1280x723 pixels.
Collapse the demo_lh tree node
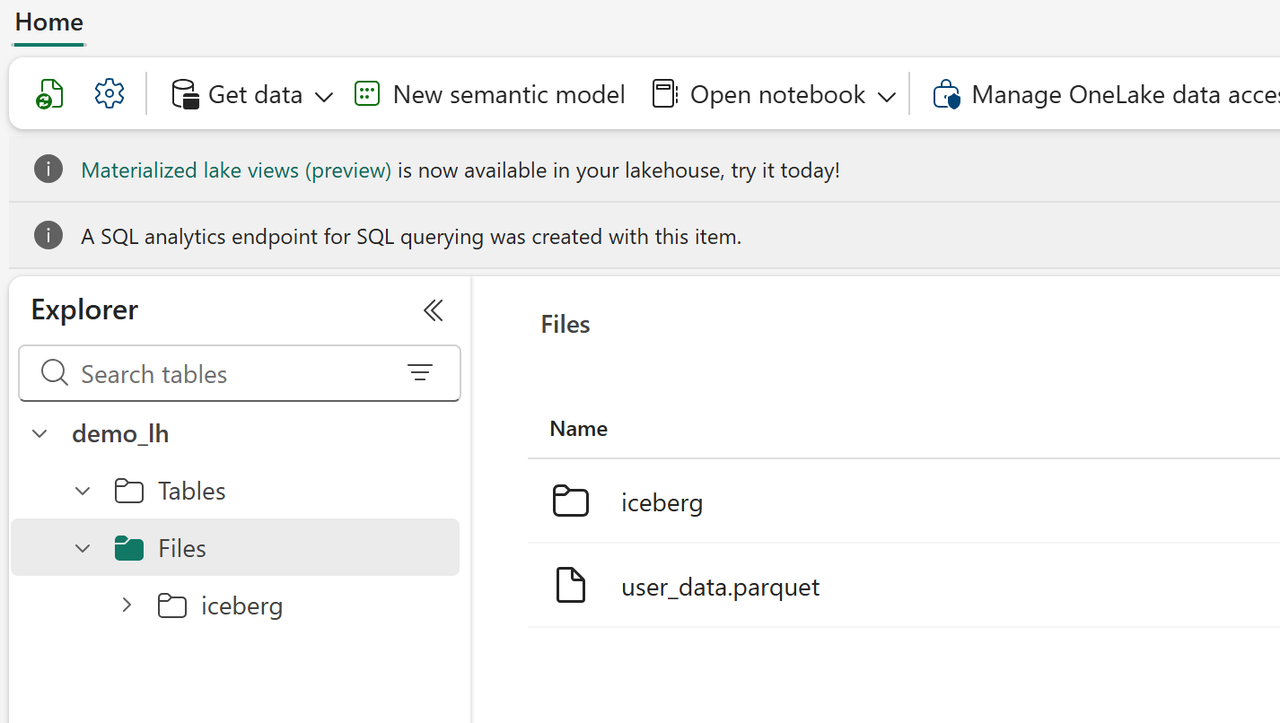click(x=39, y=433)
